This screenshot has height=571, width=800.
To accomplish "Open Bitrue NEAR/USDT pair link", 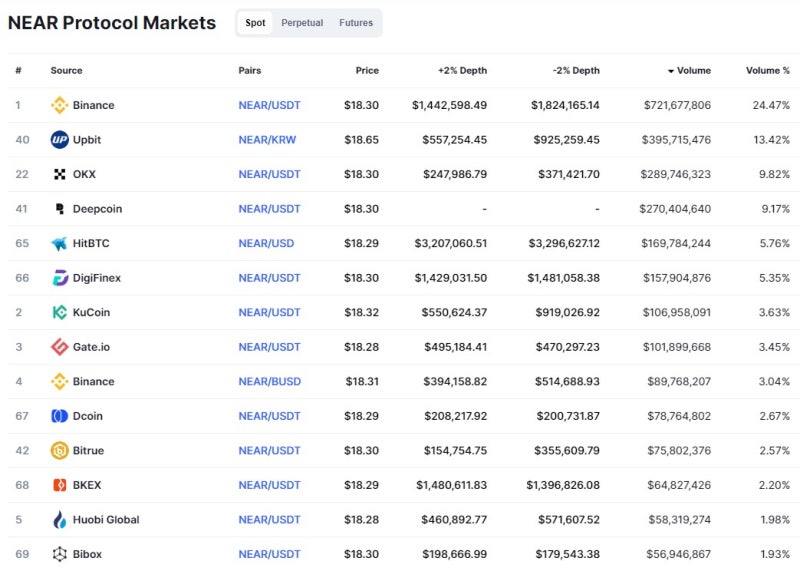I will [x=269, y=451].
